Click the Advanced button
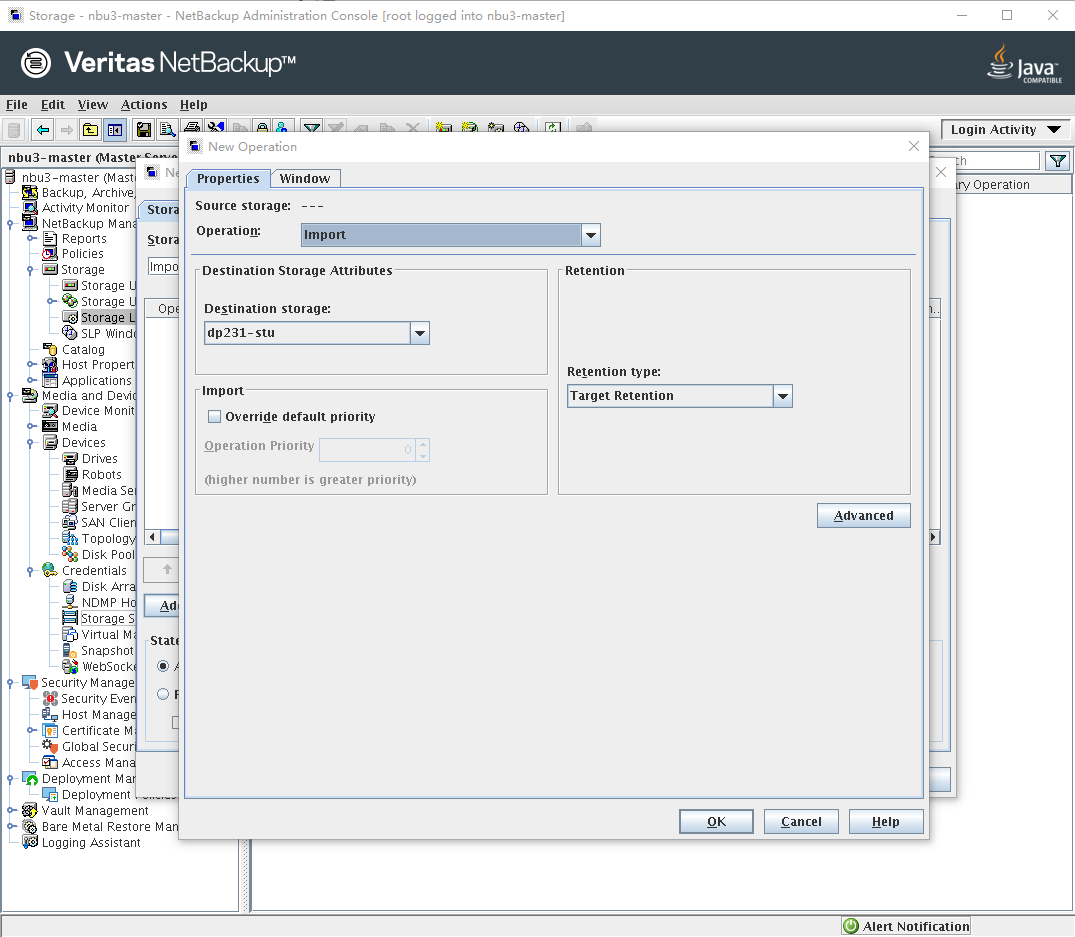Image resolution: width=1075 pixels, height=937 pixels. click(863, 516)
